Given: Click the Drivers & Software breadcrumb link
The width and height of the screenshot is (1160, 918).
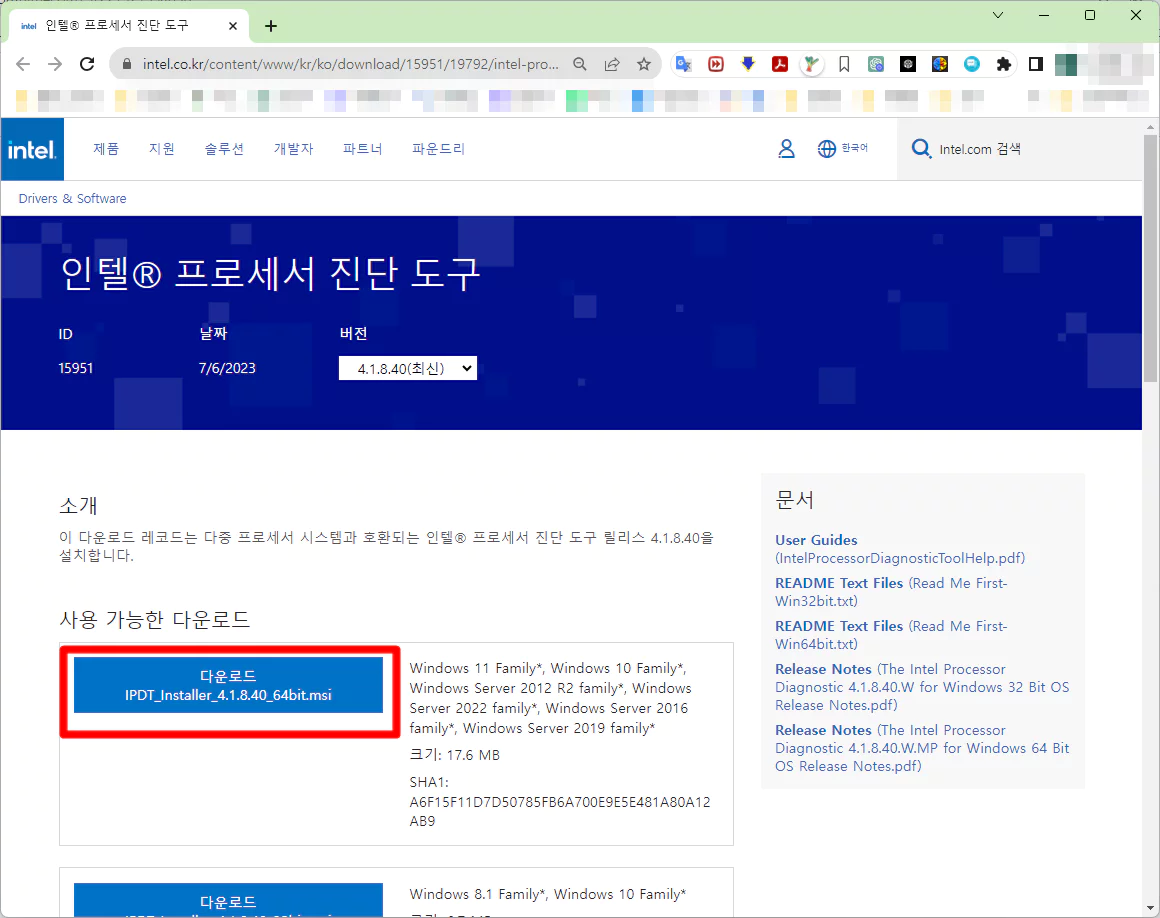Looking at the screenshot, I should pyautogui.click(x=72, y=198).
